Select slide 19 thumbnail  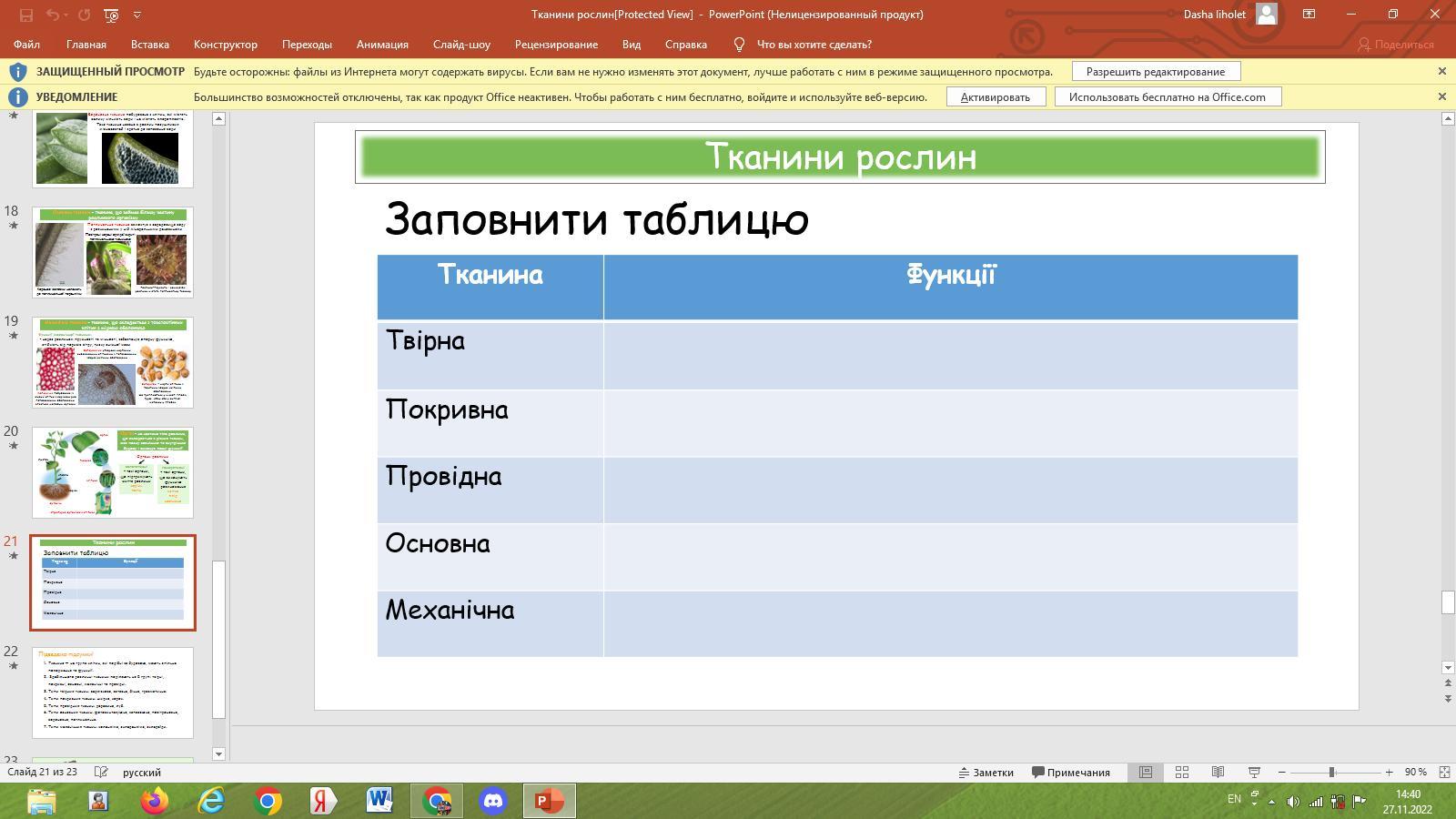tap(113, 362)
